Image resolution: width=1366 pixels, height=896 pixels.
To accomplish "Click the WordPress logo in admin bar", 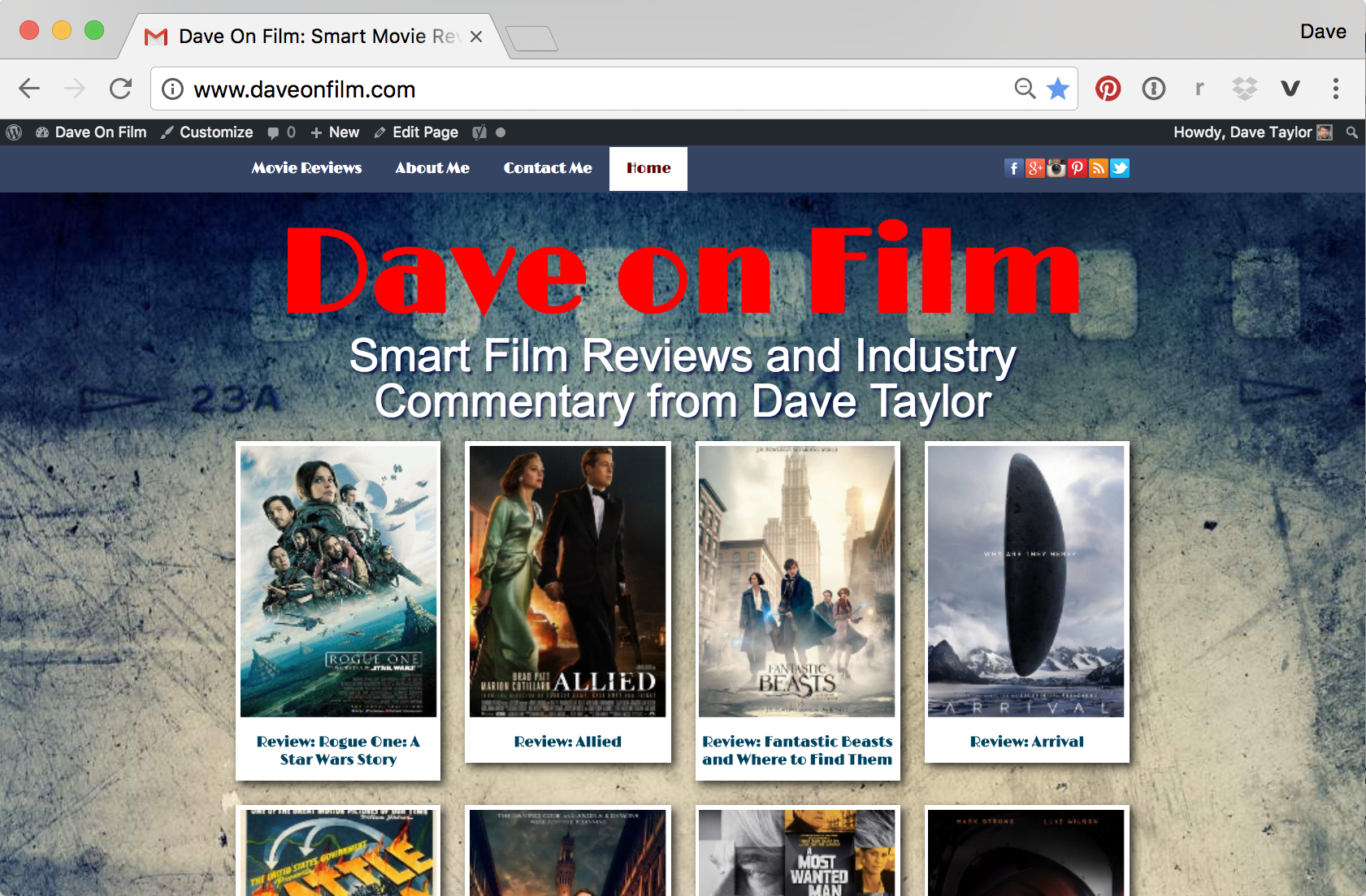I will pos(14,132).
